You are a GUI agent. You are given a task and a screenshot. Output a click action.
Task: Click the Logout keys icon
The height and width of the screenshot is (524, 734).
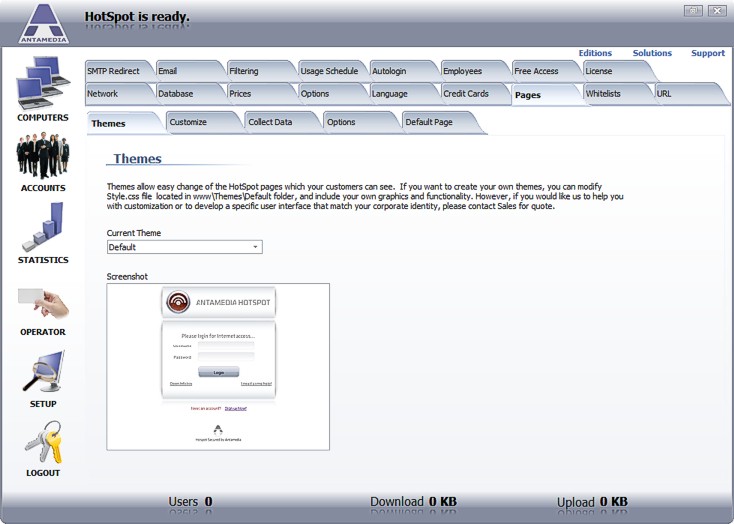point(43,442)
